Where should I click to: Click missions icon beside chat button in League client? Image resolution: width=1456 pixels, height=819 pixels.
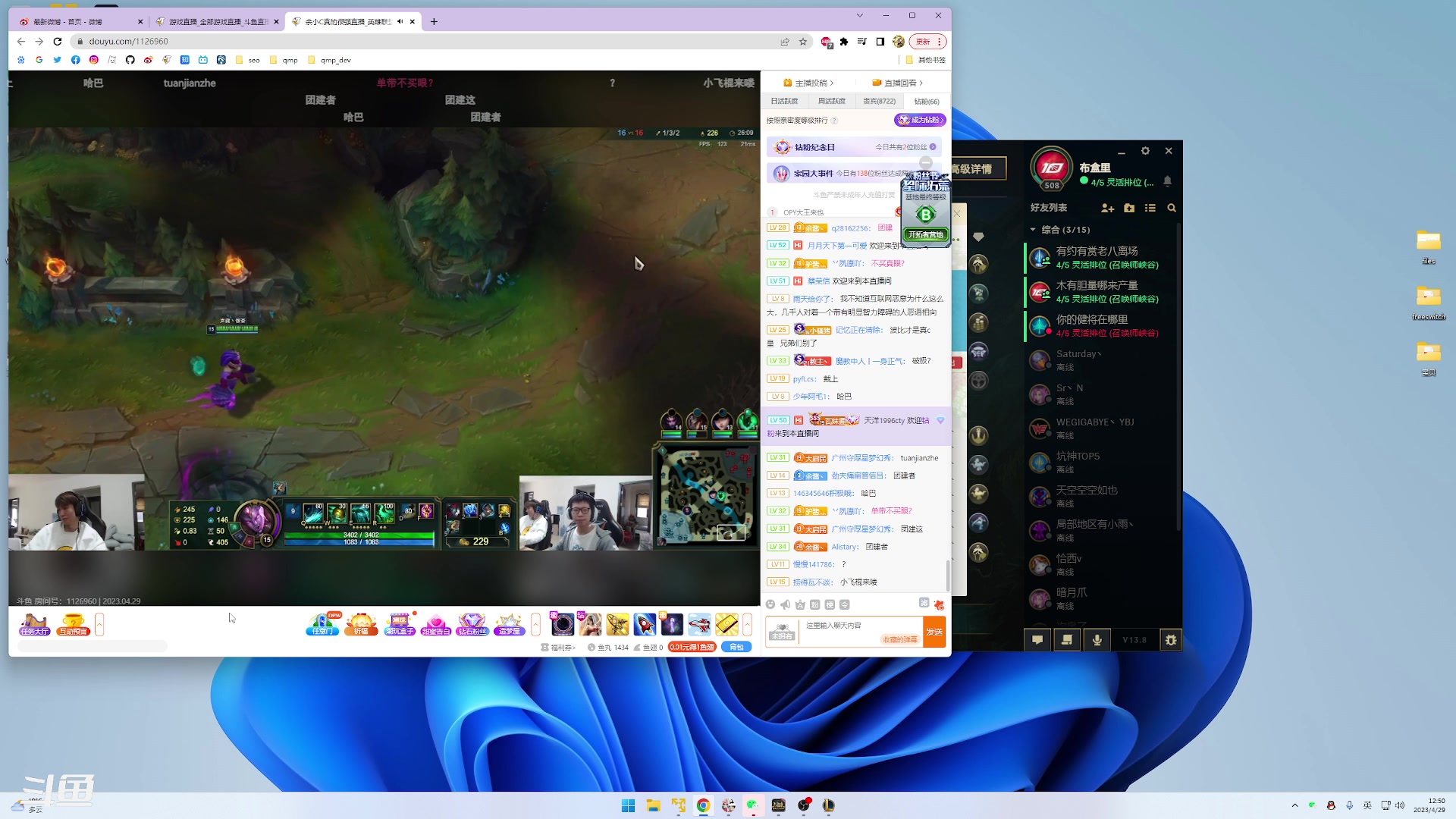(x=1067, y=640)
